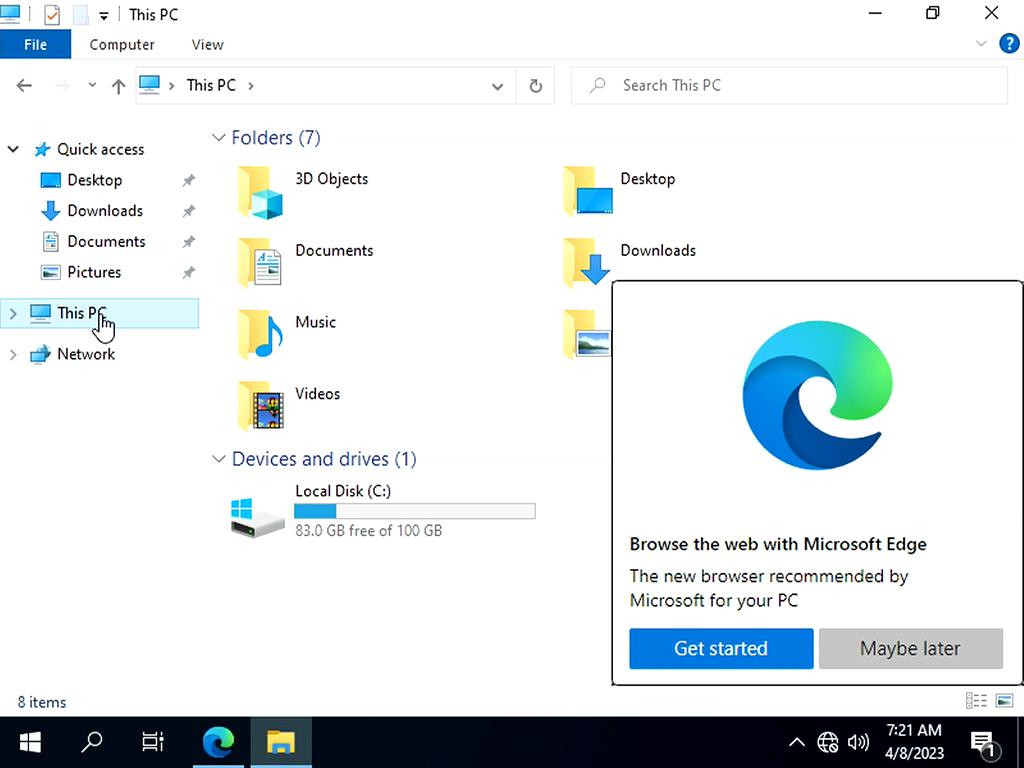1024x768 pixels.
Task: Launch Microsoft Edge from the taskbar
Action: click(218, 742)
